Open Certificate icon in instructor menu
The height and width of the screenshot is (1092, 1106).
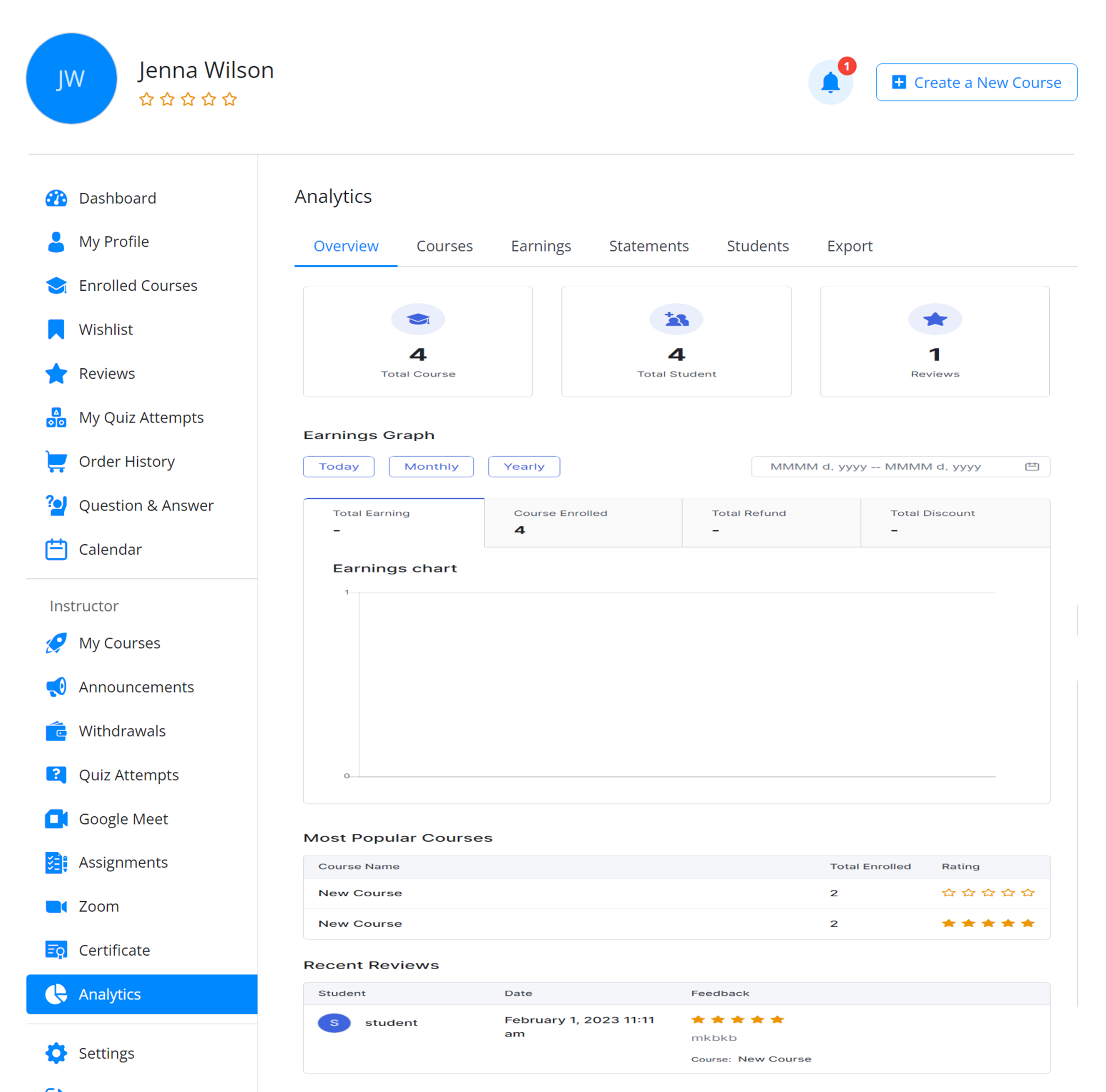pos(56,950)
